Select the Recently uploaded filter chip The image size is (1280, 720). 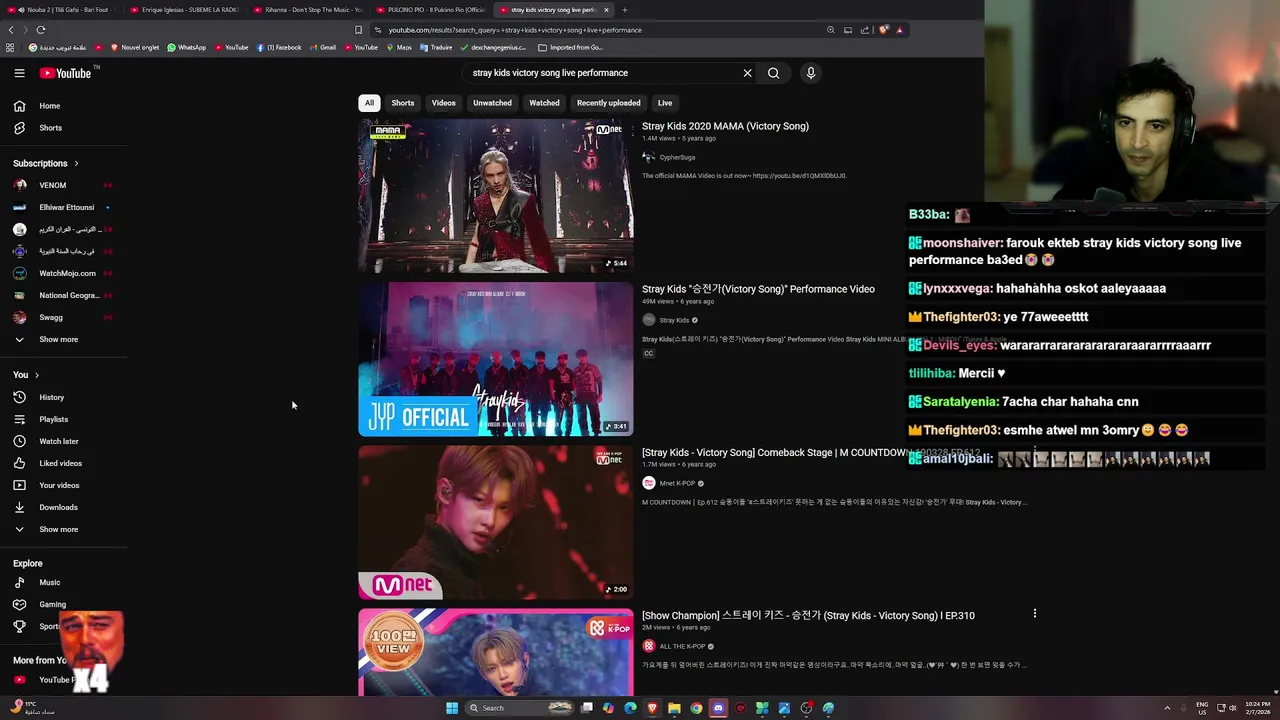(x=608, y=103)
